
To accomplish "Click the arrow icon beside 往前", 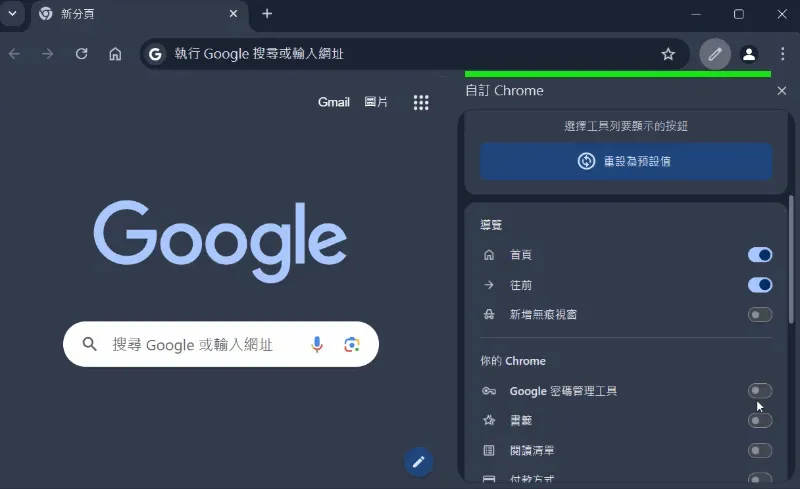I will (489, 285).
